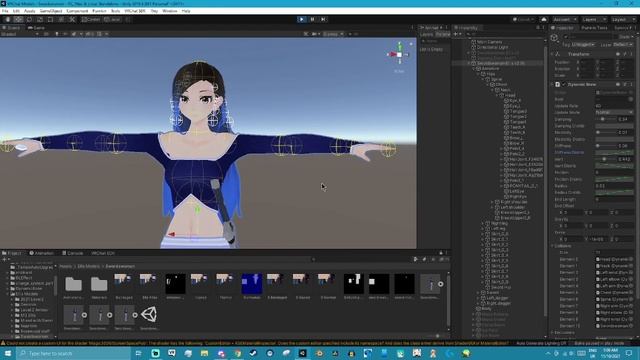
Task: Open the Assets menu
Action: tap(29, 11)
